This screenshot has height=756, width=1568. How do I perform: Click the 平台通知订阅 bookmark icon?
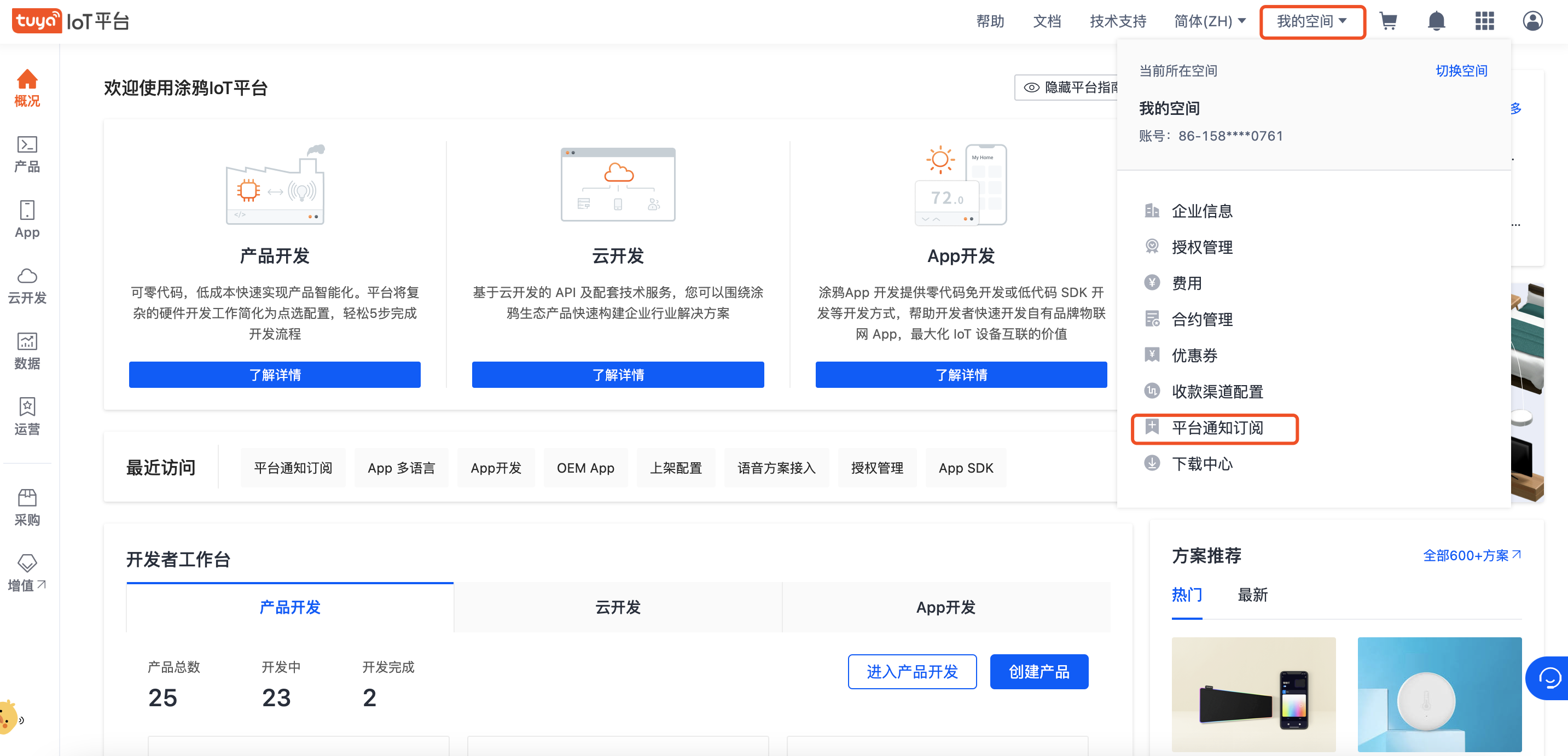coord(1152,427)
